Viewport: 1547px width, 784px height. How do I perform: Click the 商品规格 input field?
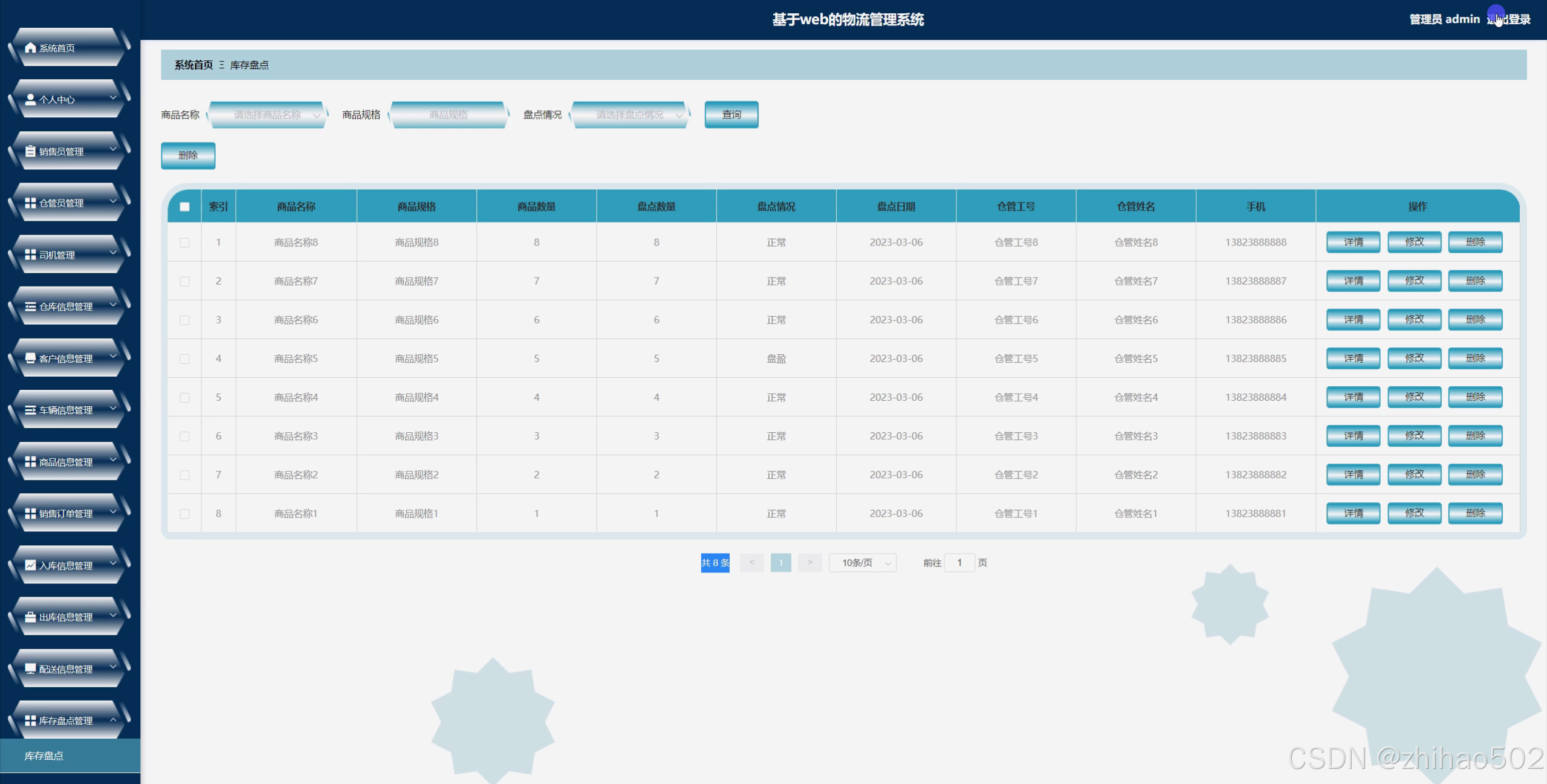448,115
